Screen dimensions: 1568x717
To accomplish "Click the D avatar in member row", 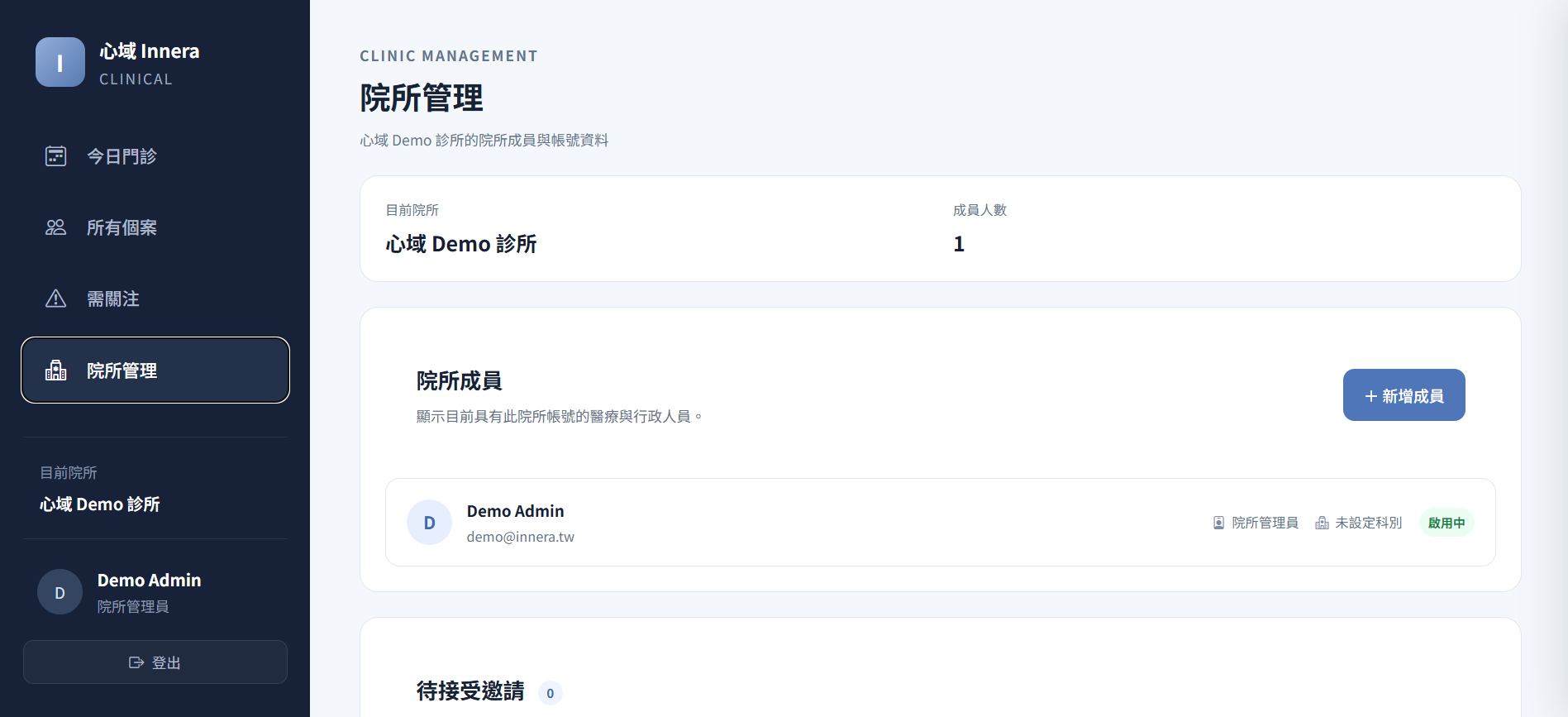I will click(430, 523).
